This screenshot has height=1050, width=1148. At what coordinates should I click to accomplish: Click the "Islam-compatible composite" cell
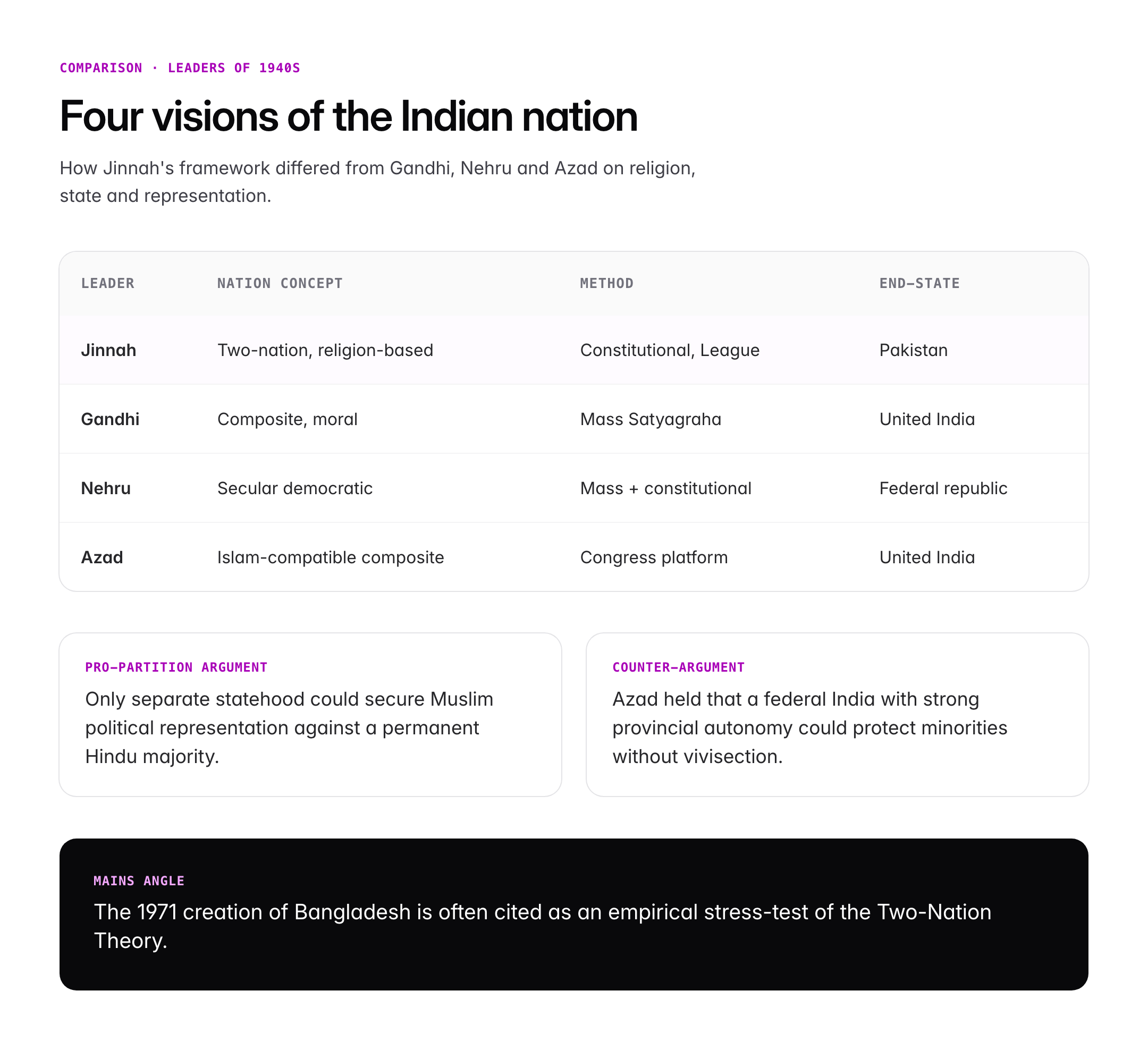330,557
